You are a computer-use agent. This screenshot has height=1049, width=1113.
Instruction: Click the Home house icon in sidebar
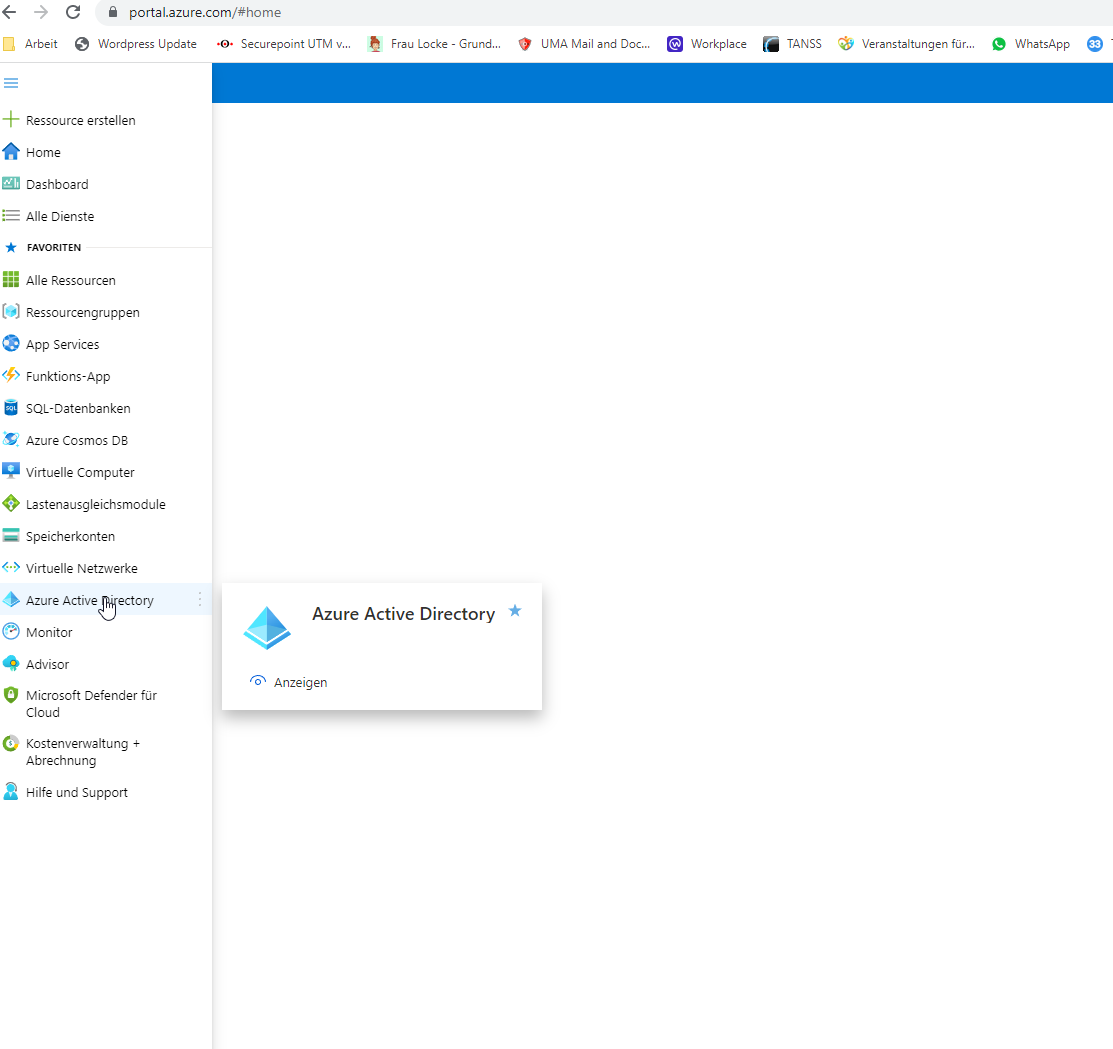11,152
